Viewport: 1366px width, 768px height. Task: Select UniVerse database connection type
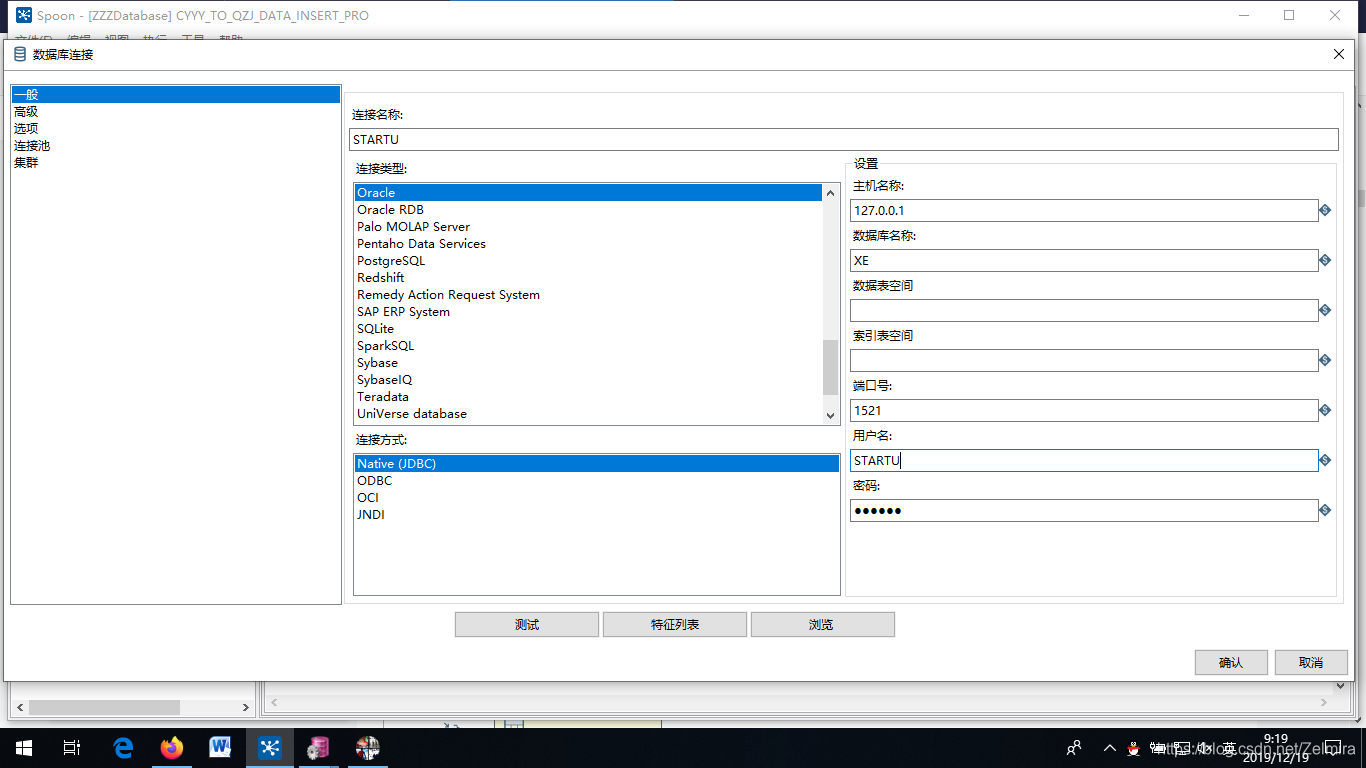click(x=588, y=414)
